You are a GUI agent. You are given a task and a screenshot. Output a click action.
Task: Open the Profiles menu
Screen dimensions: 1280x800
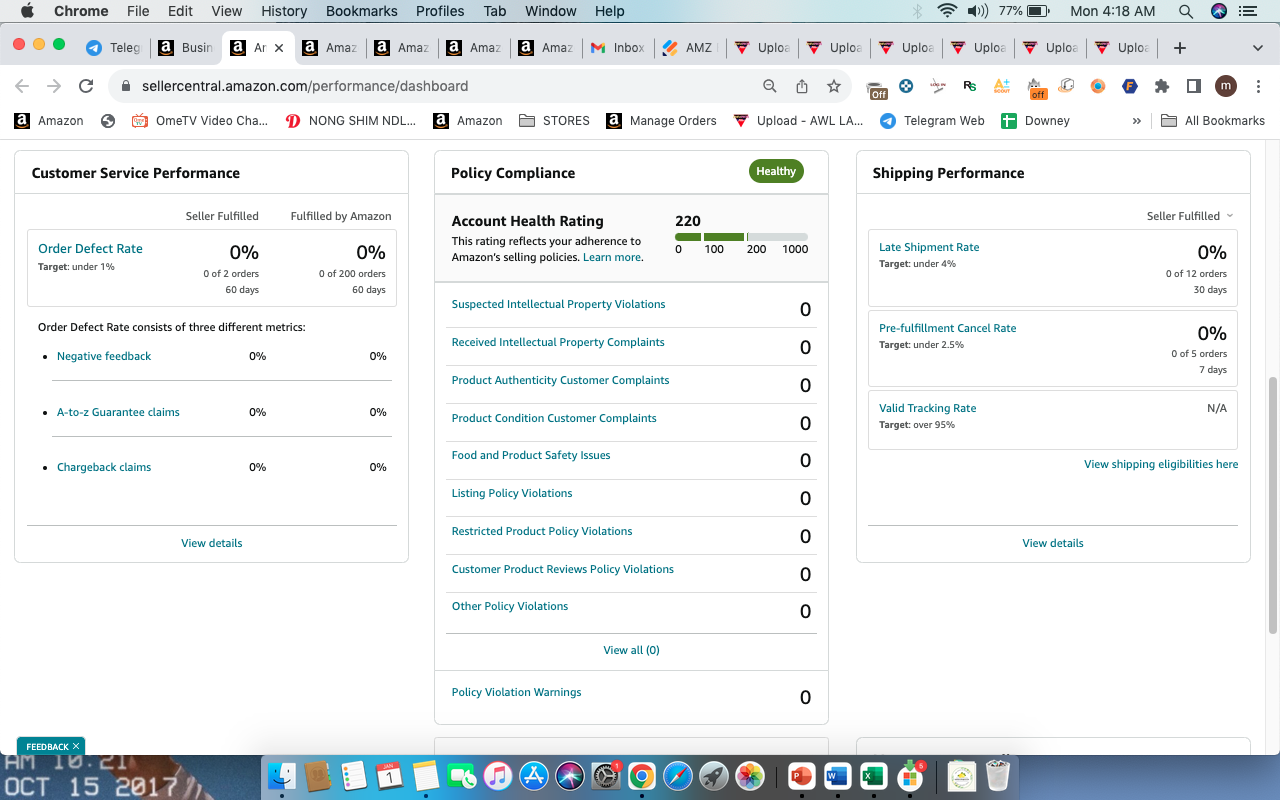pos(440,11)
